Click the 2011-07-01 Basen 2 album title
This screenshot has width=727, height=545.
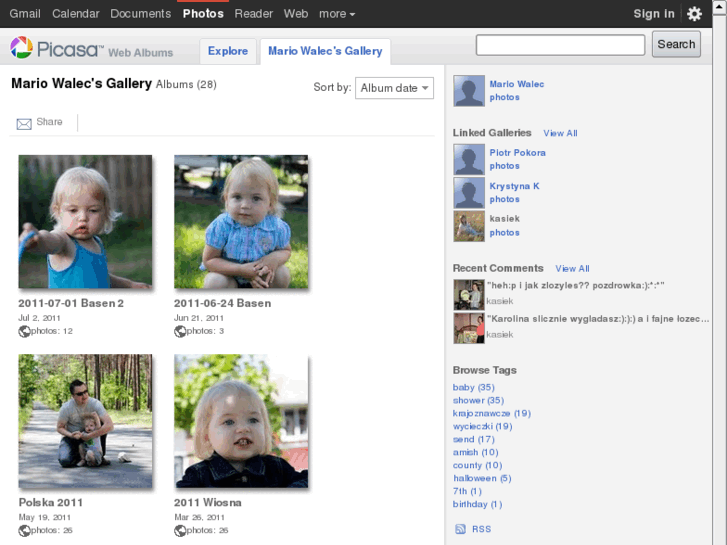[x=71, y=303]
